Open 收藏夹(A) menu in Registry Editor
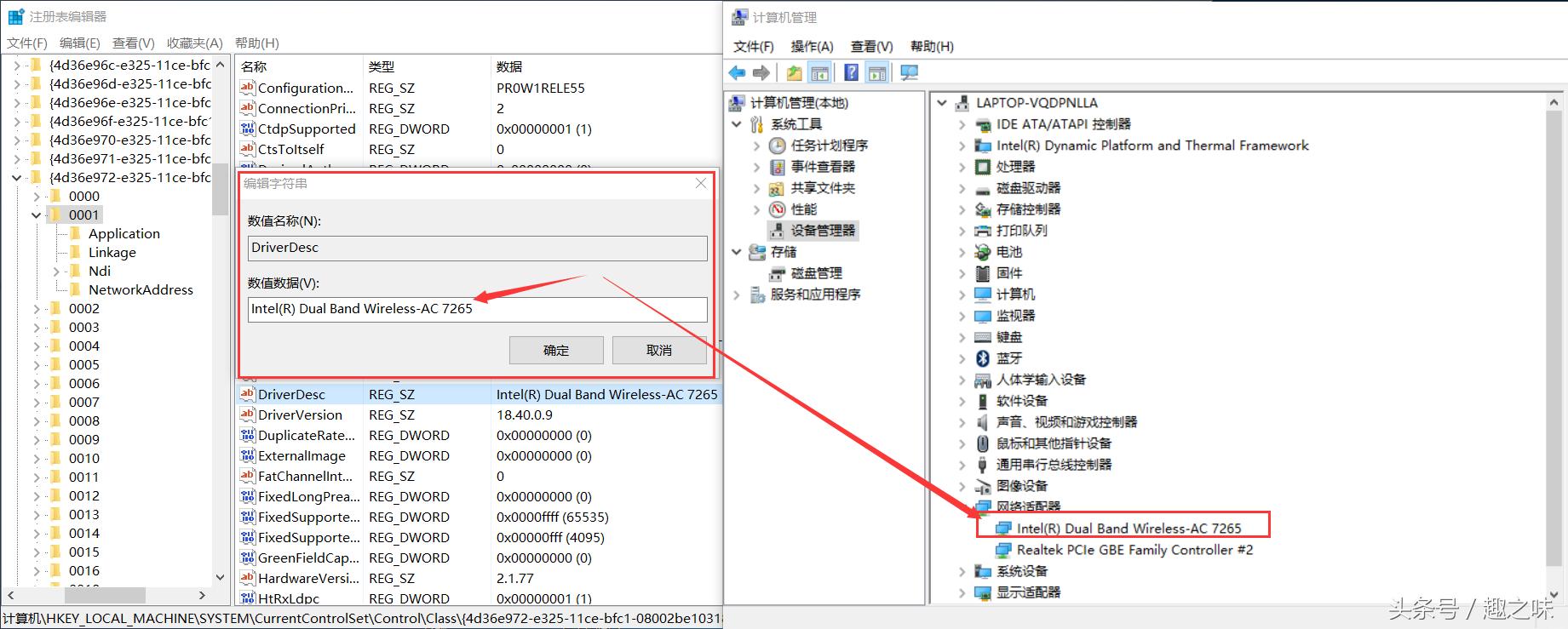Screen dimensions: 1568x629 [x=194, y=43]
